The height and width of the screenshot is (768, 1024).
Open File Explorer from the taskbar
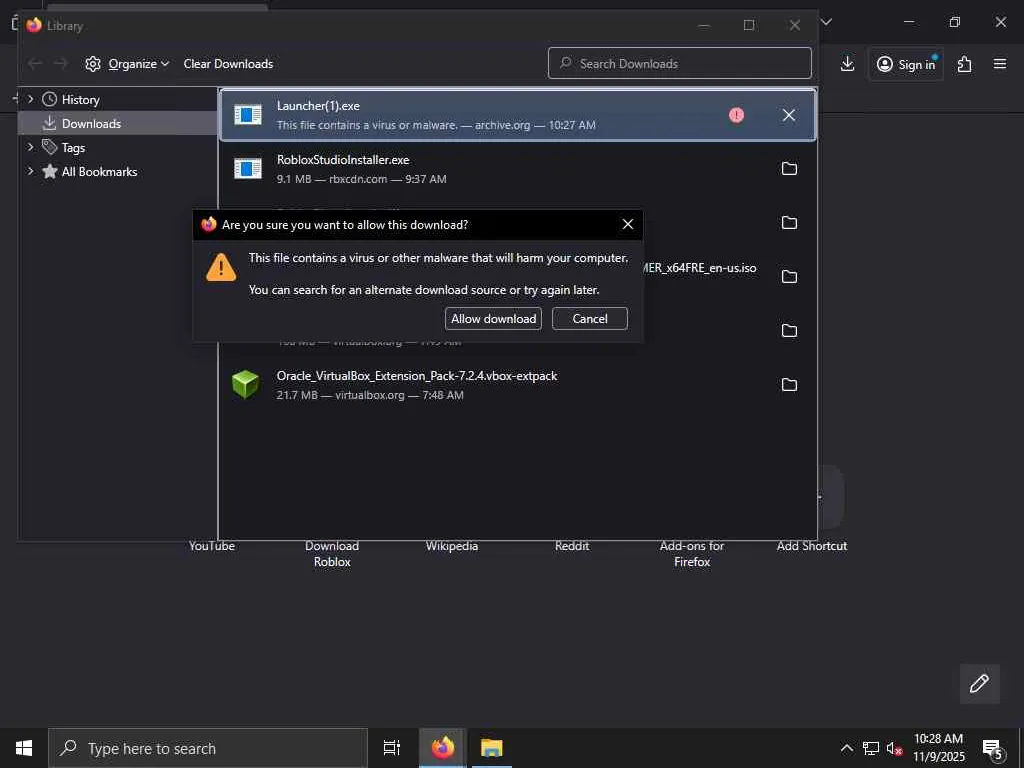(x=491, y=748)
